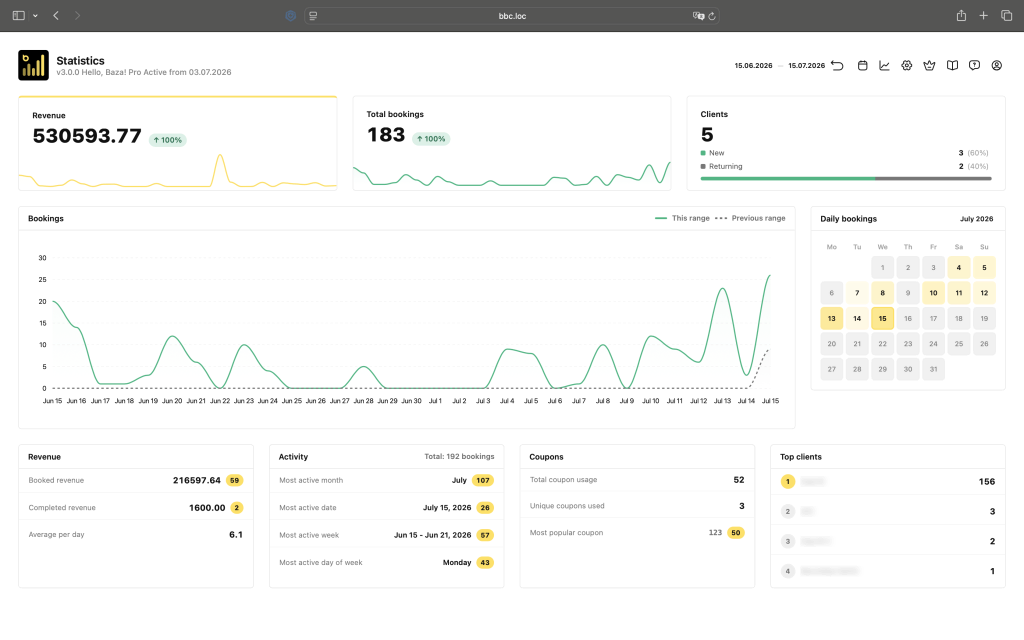Click the Returning clients legend item
The width and height of the screenshot is (1024, 640).
[722, 167]
